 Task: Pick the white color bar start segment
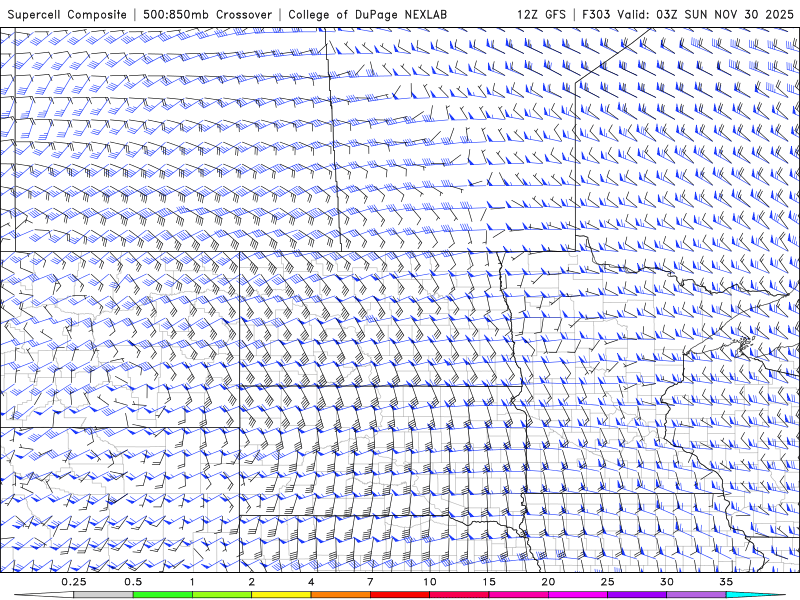click(46, 595)
